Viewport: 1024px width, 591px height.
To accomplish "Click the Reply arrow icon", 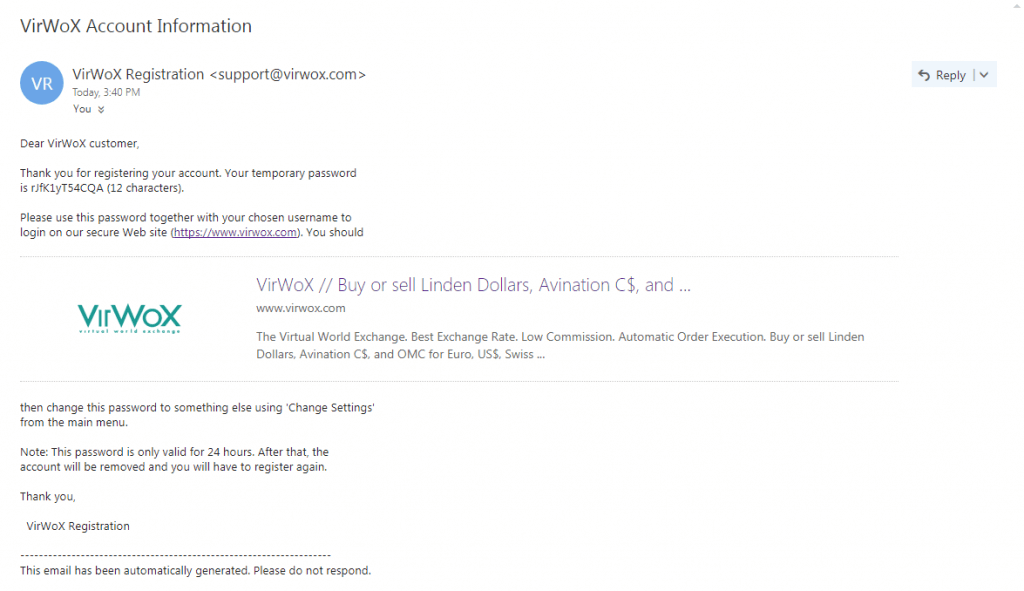I will coord(923,75).
